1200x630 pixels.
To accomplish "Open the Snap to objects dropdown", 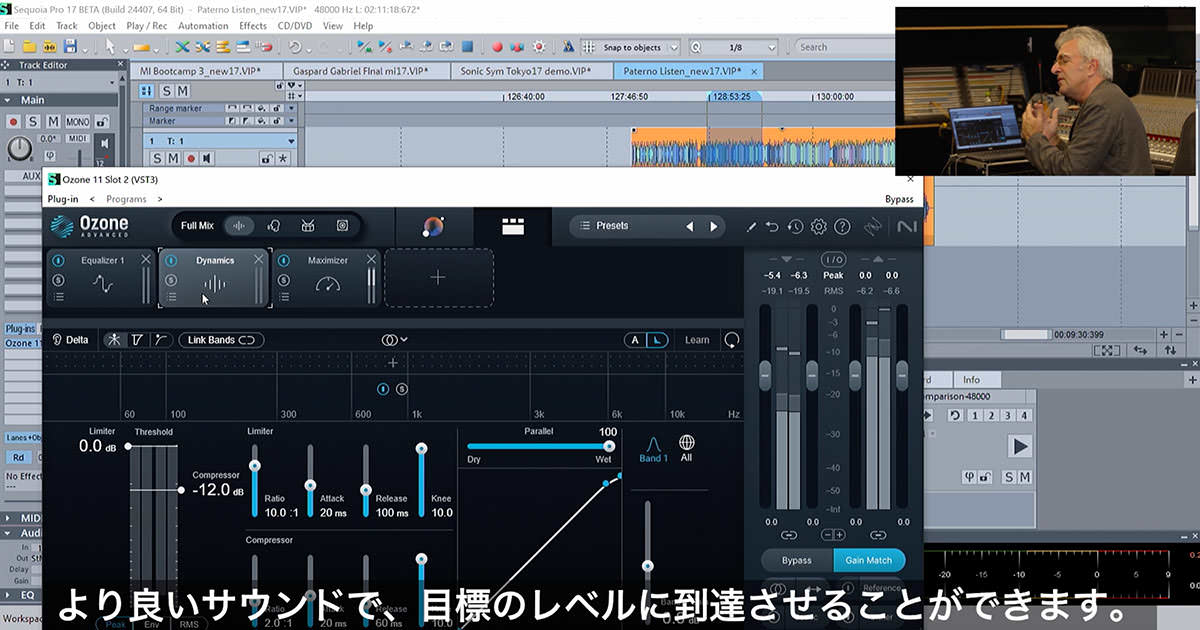I will click(x=672, y=47).
